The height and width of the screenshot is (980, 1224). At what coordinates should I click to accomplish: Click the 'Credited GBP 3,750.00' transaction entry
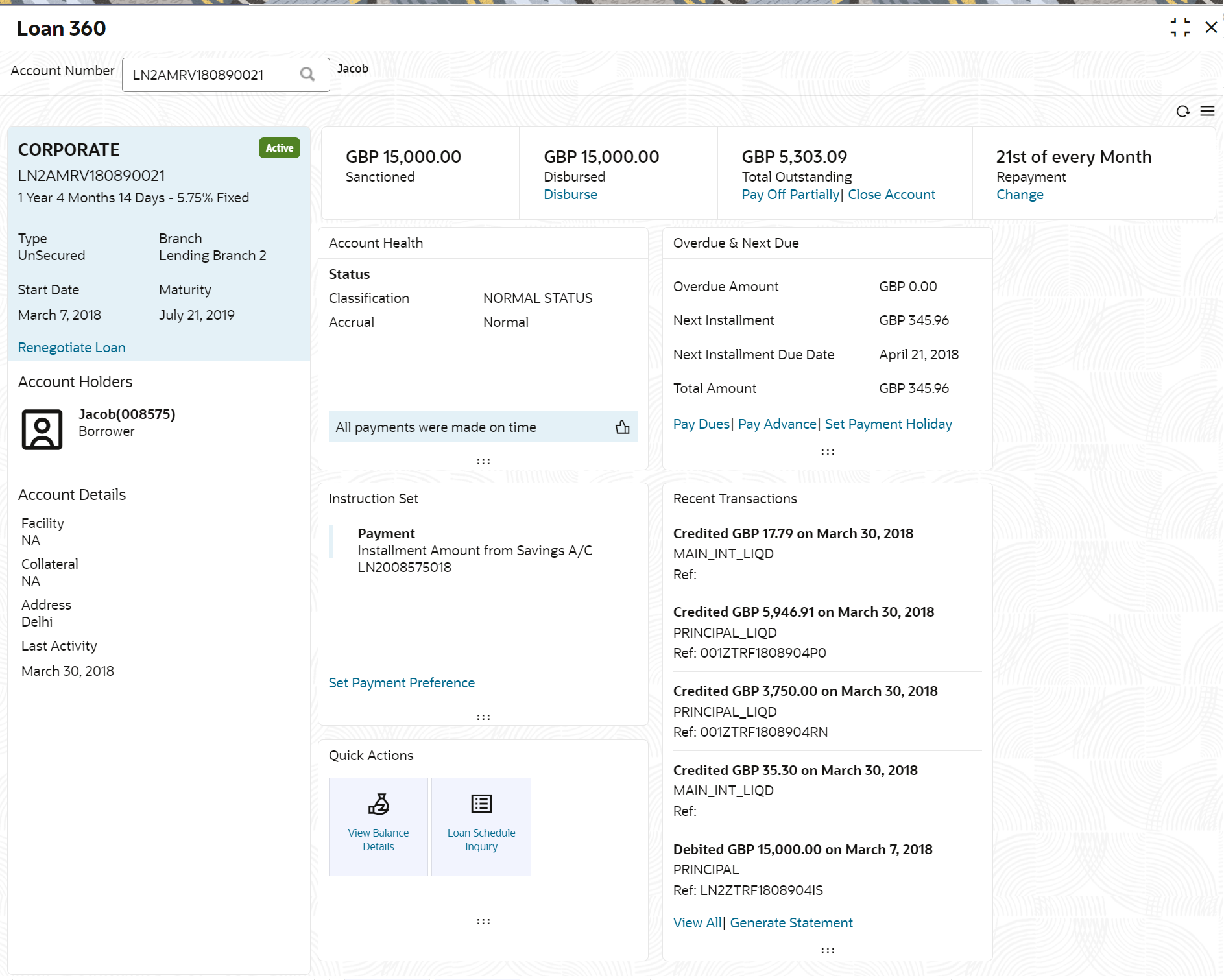805,691
